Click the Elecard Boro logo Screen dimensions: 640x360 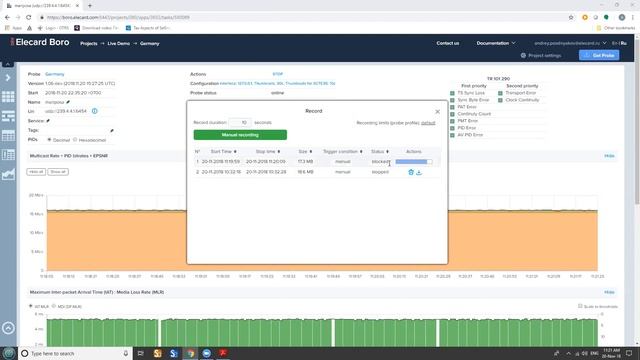40,42
